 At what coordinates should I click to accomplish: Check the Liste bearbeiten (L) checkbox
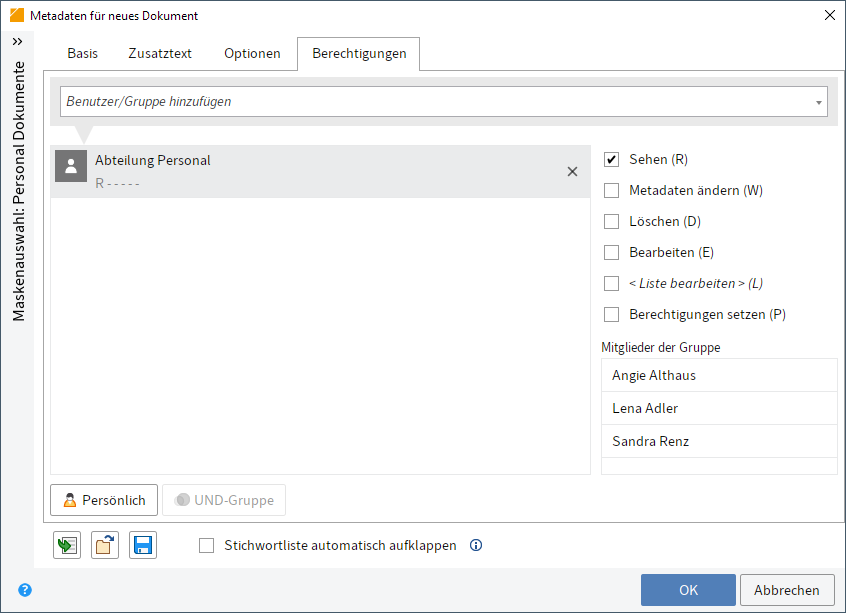pyautogui.click(x=611, y=283)
